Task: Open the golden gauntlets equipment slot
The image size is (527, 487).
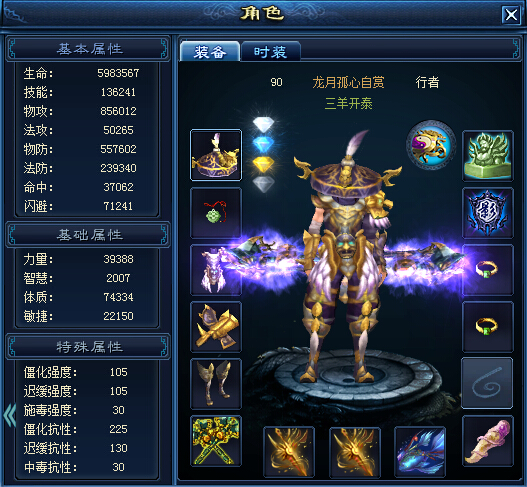Action: (216, 327)
